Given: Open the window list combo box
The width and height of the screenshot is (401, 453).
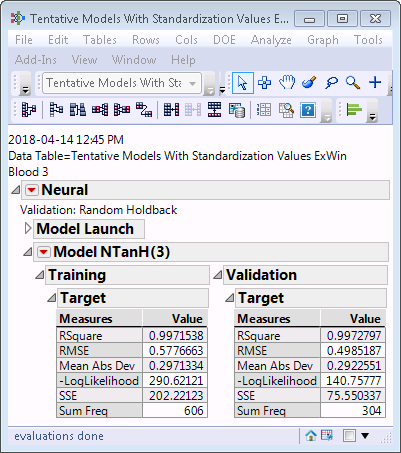Looking at the screenshot, I should (122, 83).
